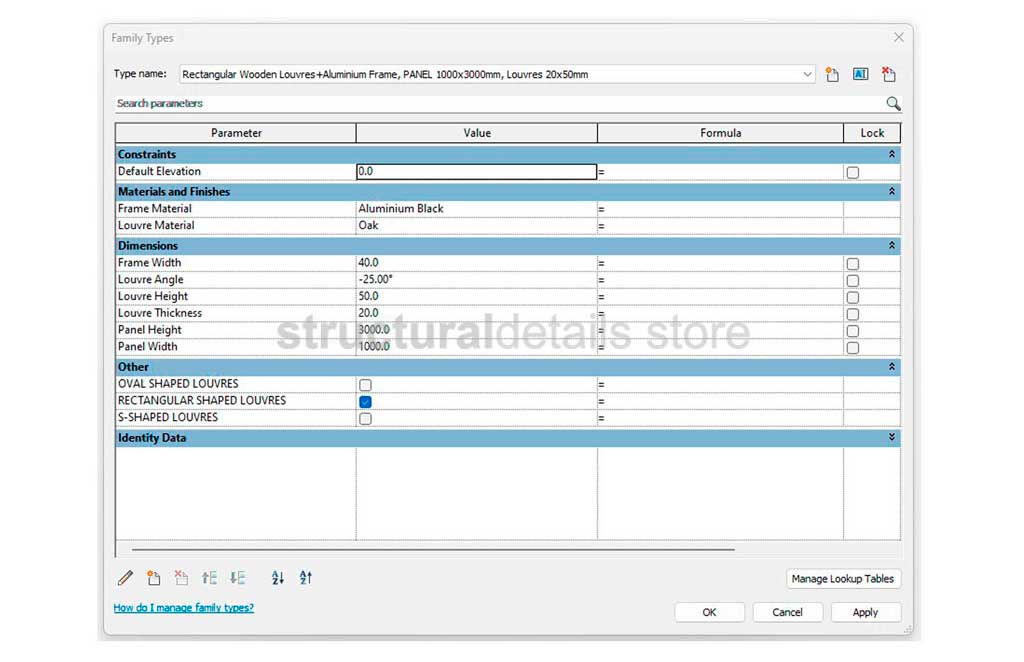Click the New Type icon
The image size is (1024, 662).
coord(832,75)
